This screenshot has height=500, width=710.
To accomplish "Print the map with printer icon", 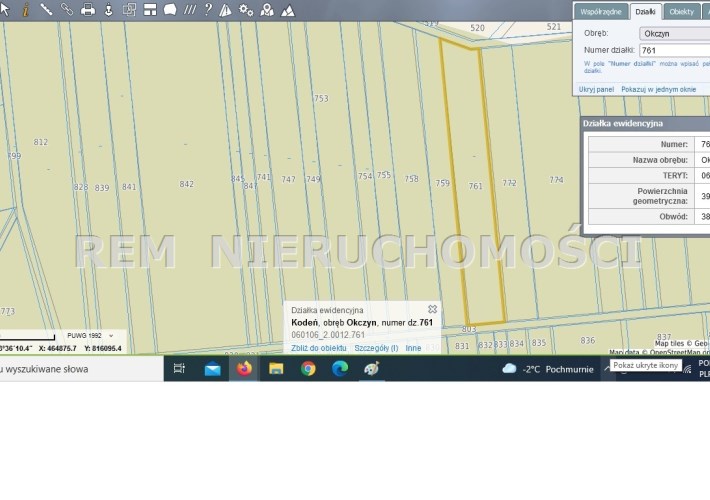I will click(88, 10).
